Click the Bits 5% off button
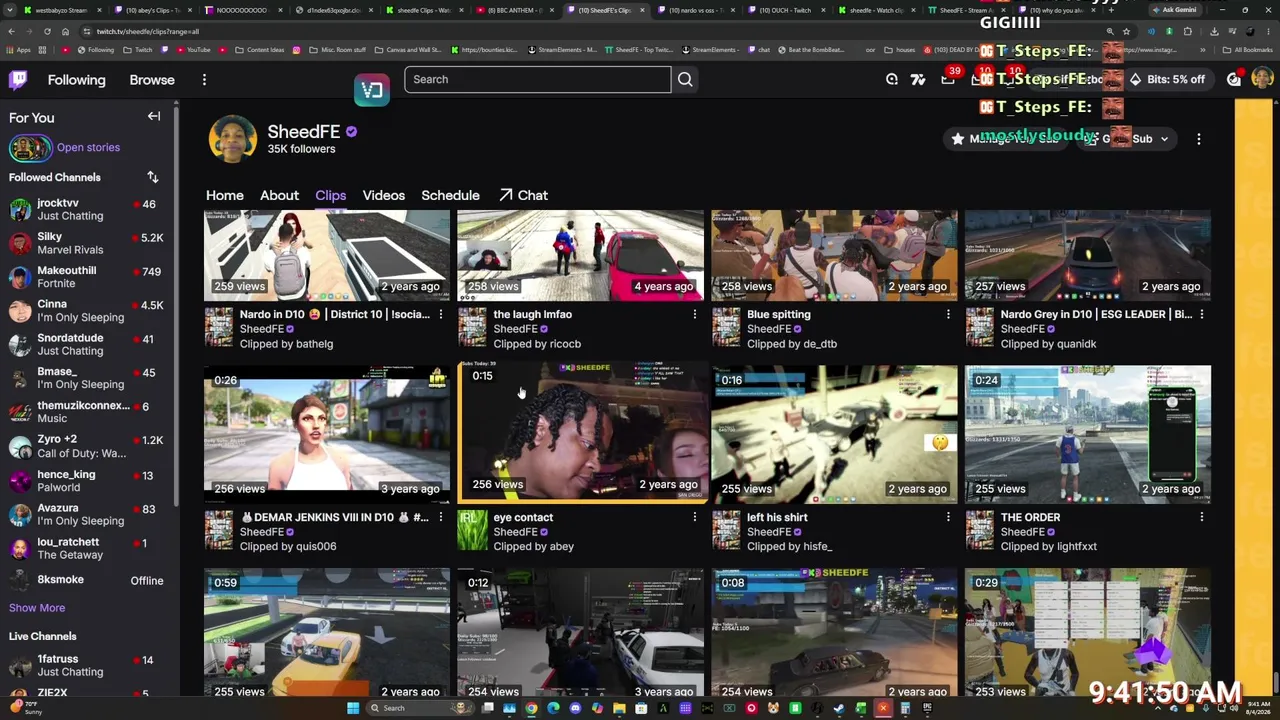 [x=1166, y=80]
